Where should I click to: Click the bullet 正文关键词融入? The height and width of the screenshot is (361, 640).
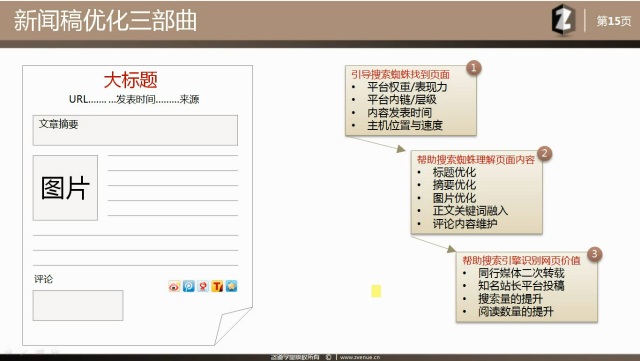click(470, 211)
